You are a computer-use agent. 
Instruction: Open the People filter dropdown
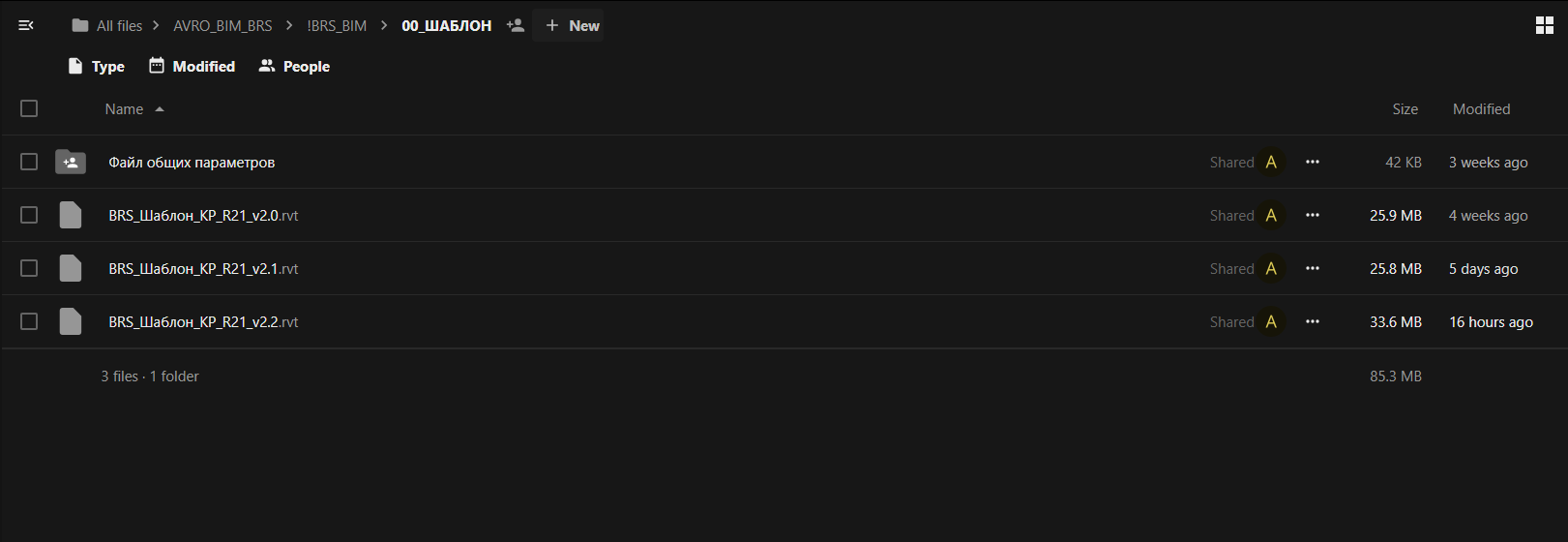(x=294, y=66)
